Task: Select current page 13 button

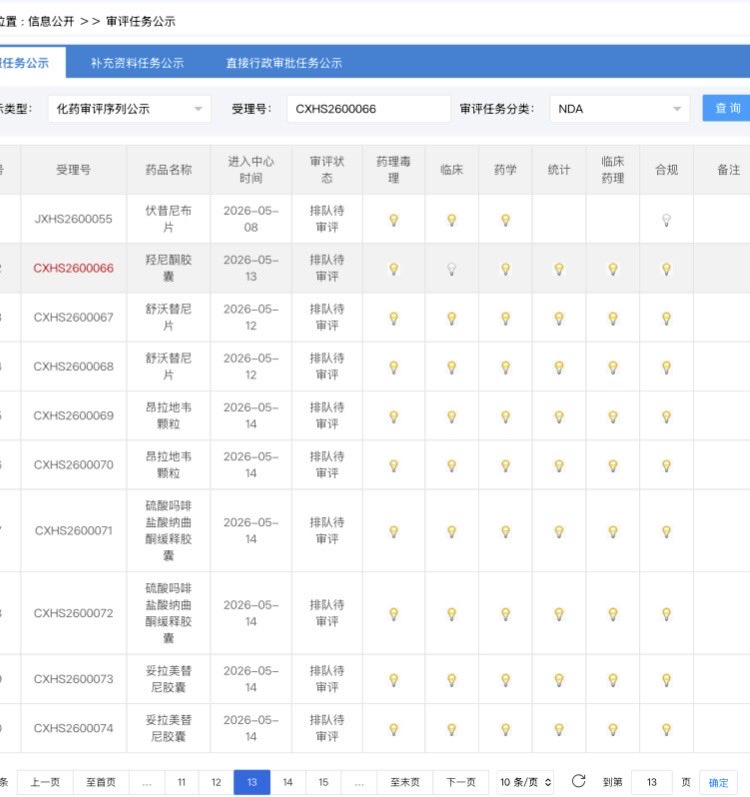Action: coord(252,782)
